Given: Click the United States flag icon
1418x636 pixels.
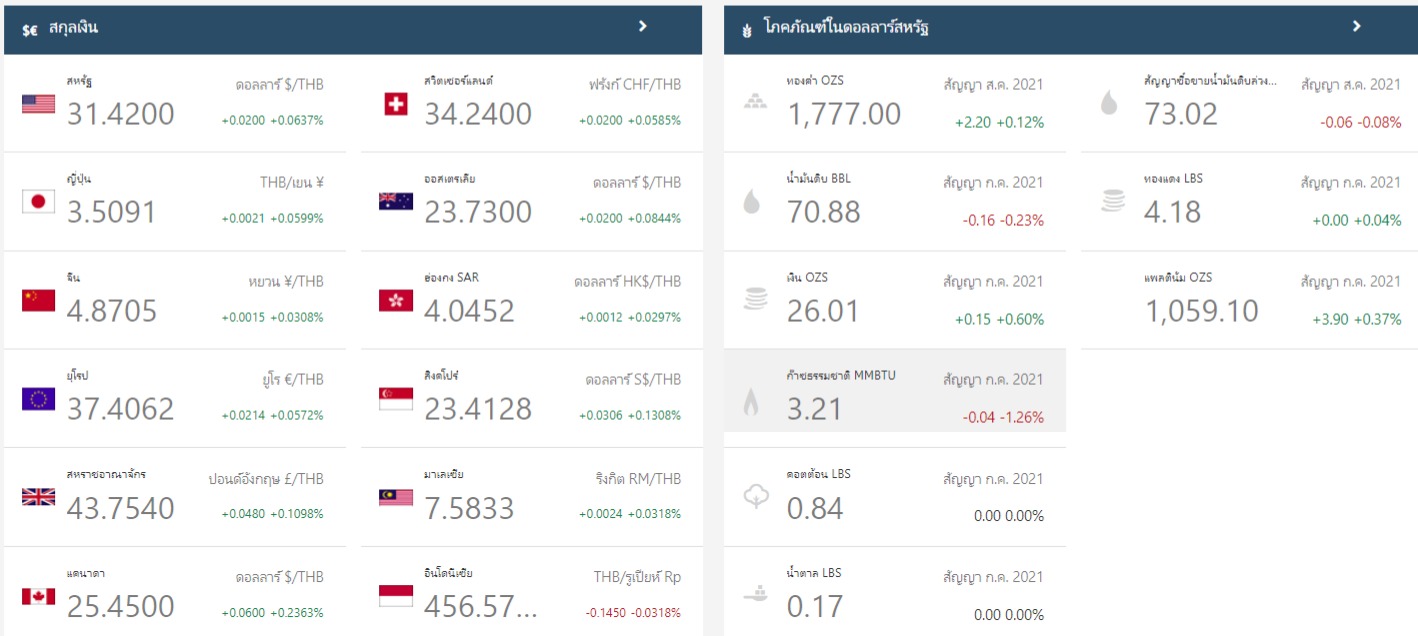Looking at the screenshot, I should [x=38, y=104].
